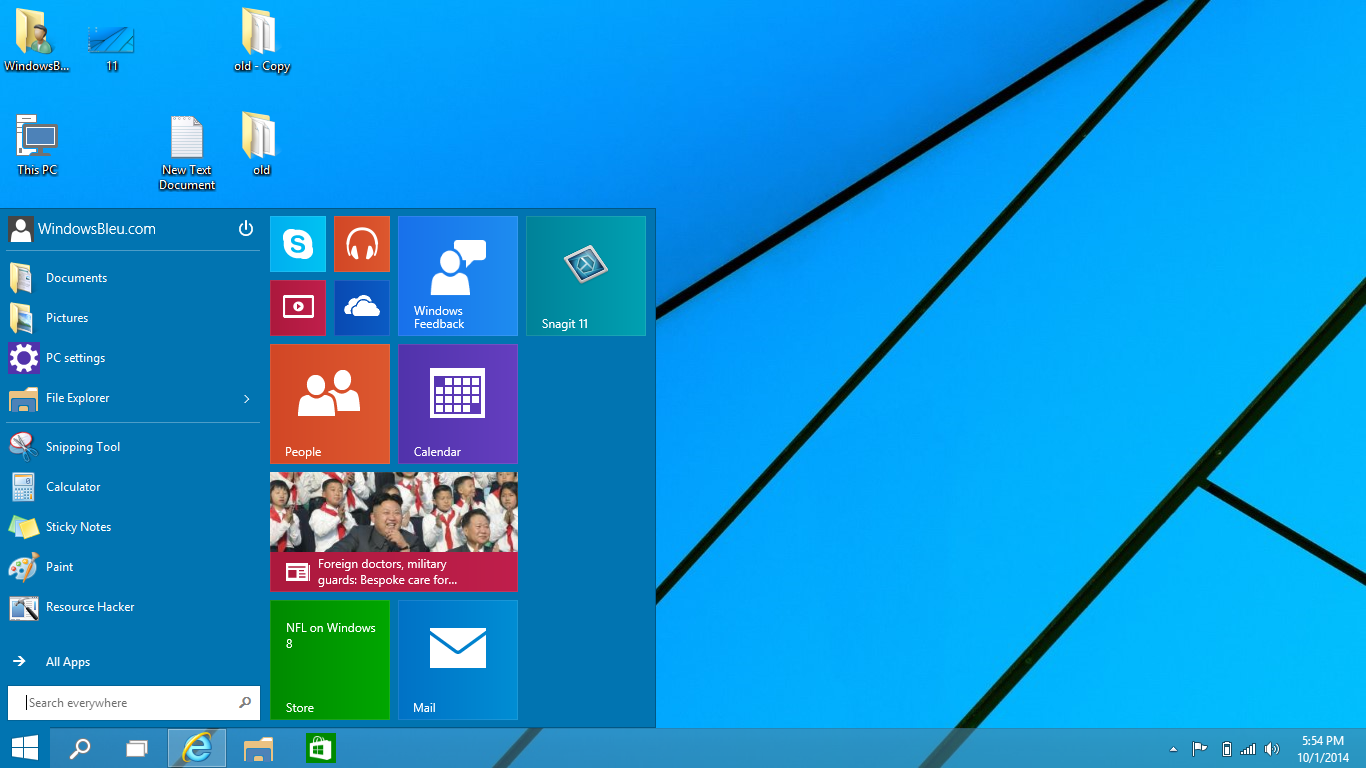Open Task View on the taskbar
Image resolution: width=1366 pixels, height=768 pixels.
tap(137, 748)
